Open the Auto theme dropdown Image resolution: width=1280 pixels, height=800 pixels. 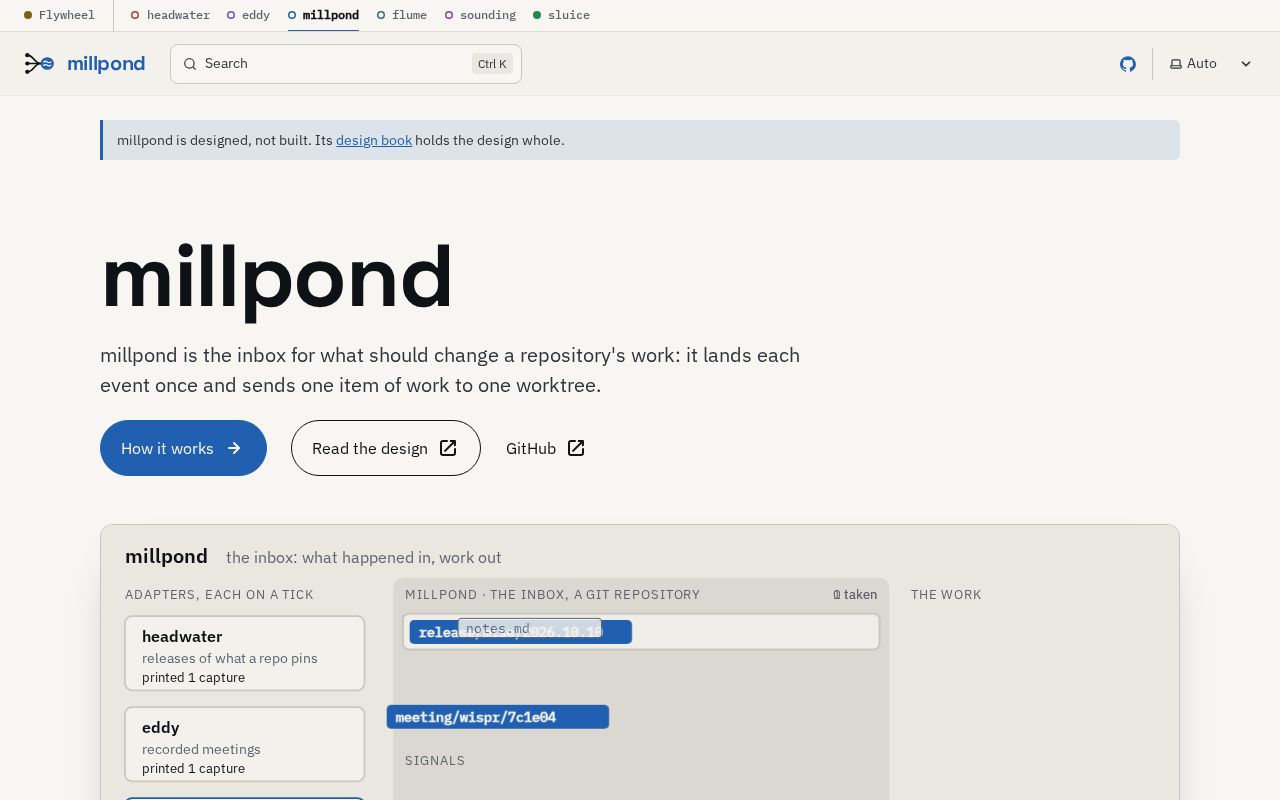point(1210,64)
